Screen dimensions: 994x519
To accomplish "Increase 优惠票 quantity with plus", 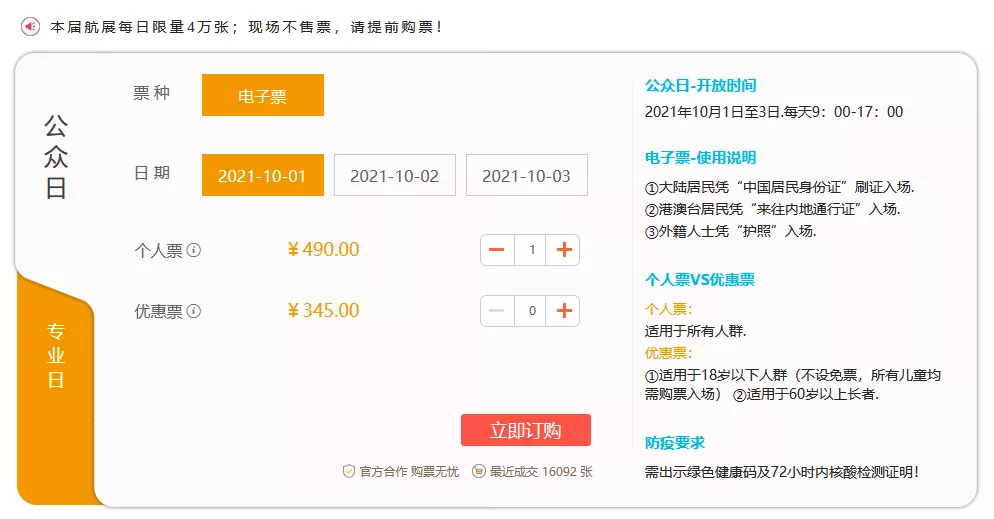I will tap(564, 311).
